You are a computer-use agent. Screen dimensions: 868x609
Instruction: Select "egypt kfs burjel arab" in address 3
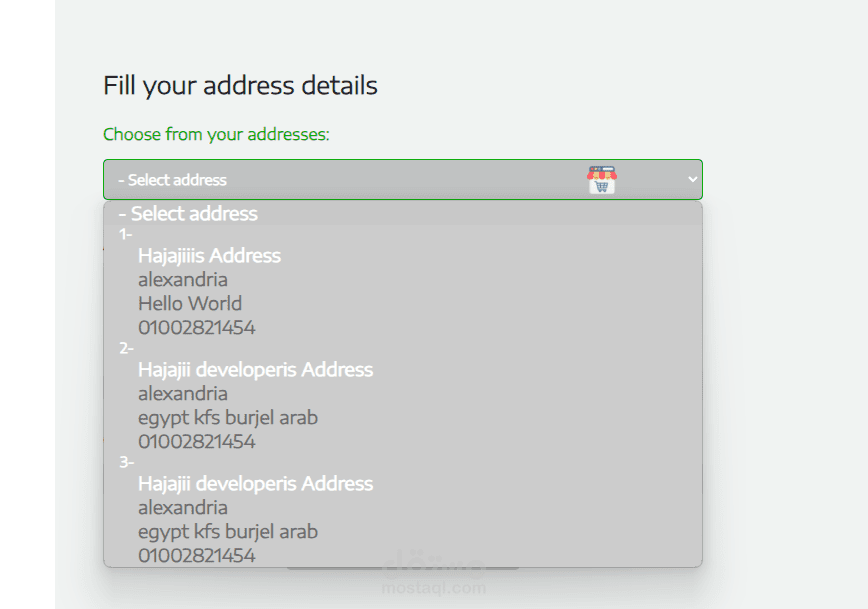click(x=228, y=532)
